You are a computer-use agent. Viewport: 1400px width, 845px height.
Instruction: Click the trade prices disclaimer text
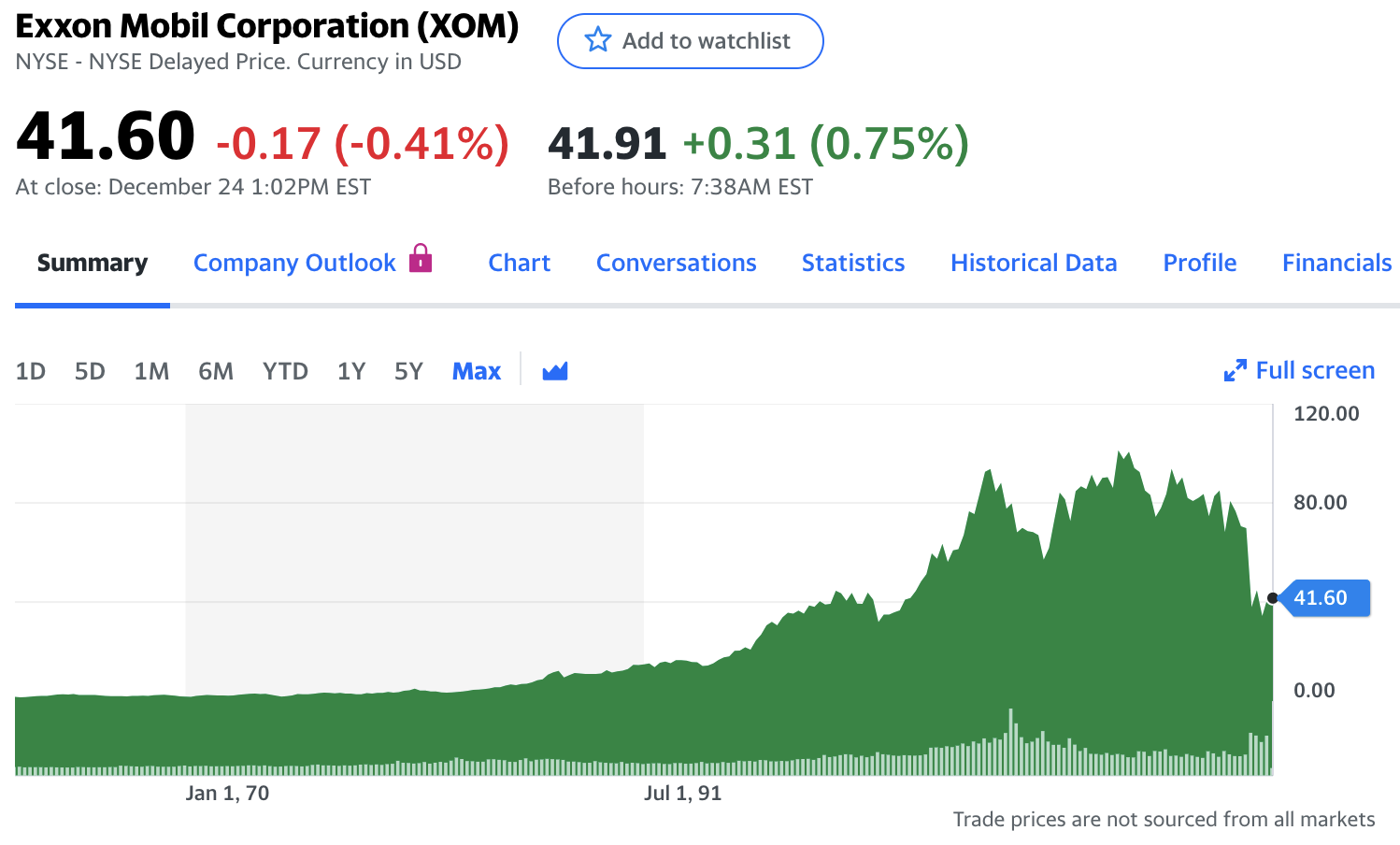(1164, 820)
